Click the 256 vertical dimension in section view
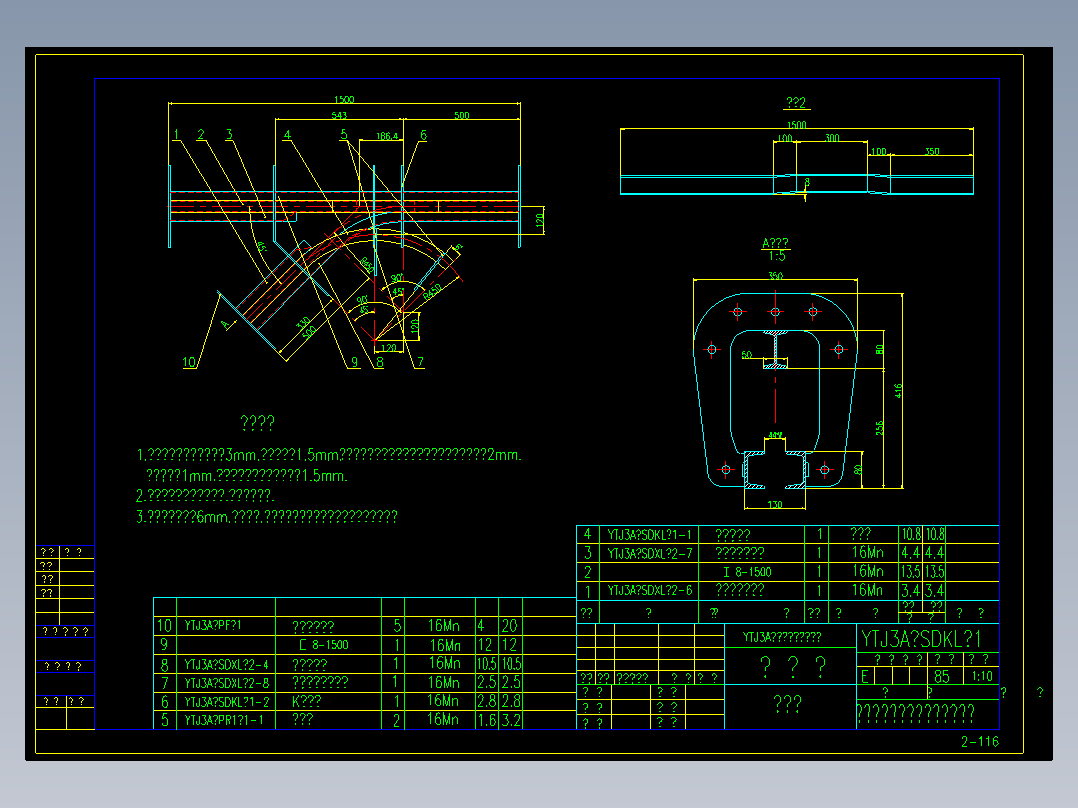The height and width of the screenshot is (808, 1078). (x=879, y=428)
